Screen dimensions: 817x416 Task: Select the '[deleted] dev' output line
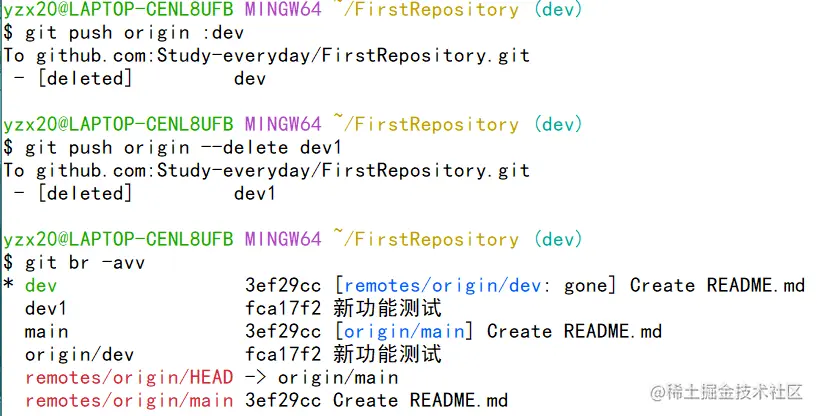point(140,79)
